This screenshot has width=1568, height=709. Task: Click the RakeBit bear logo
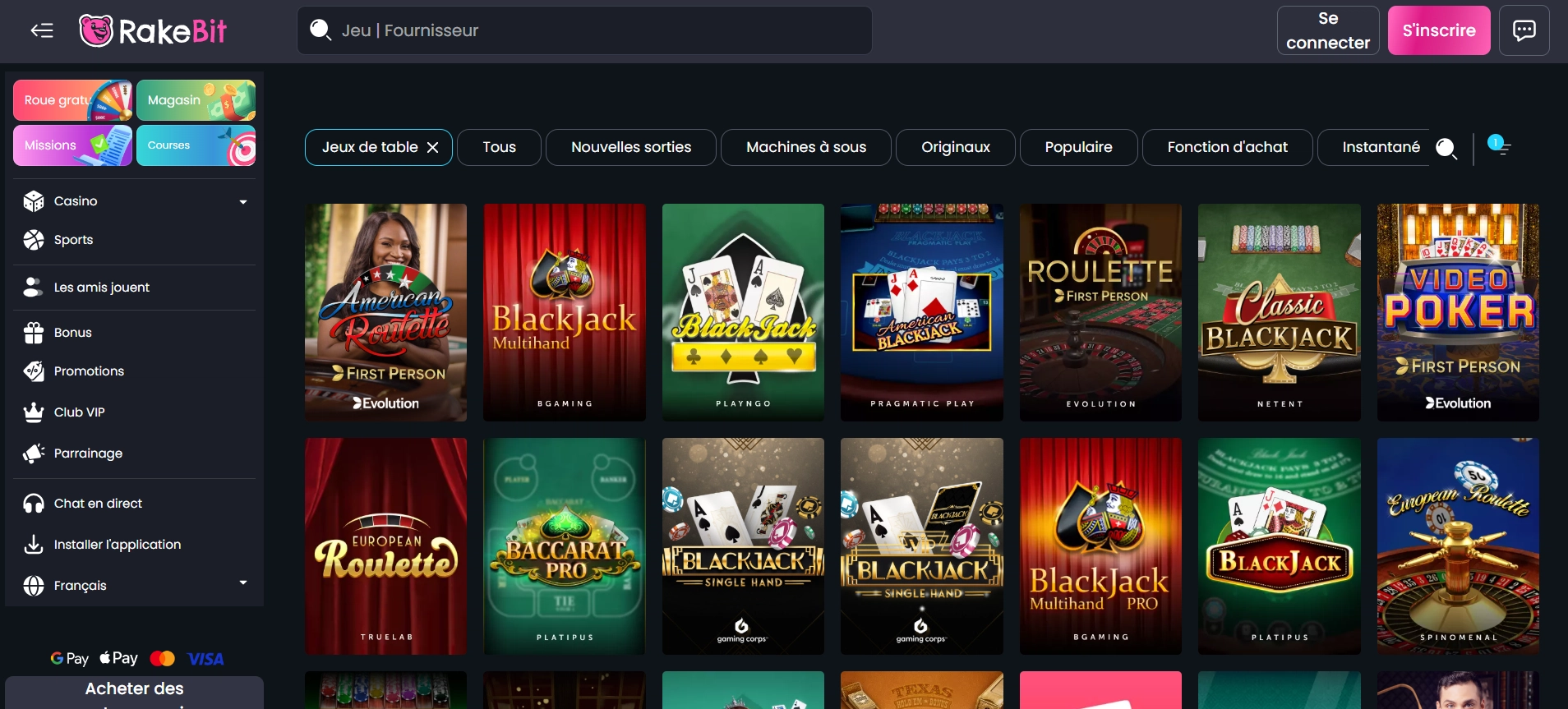pyautogui.click(x=96, y=31)
